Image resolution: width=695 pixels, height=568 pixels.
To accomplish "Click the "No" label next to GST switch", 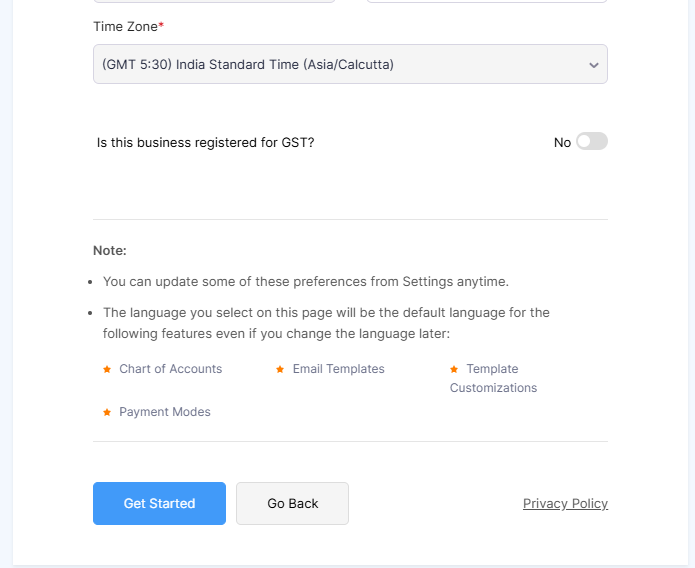I will 562,143.
